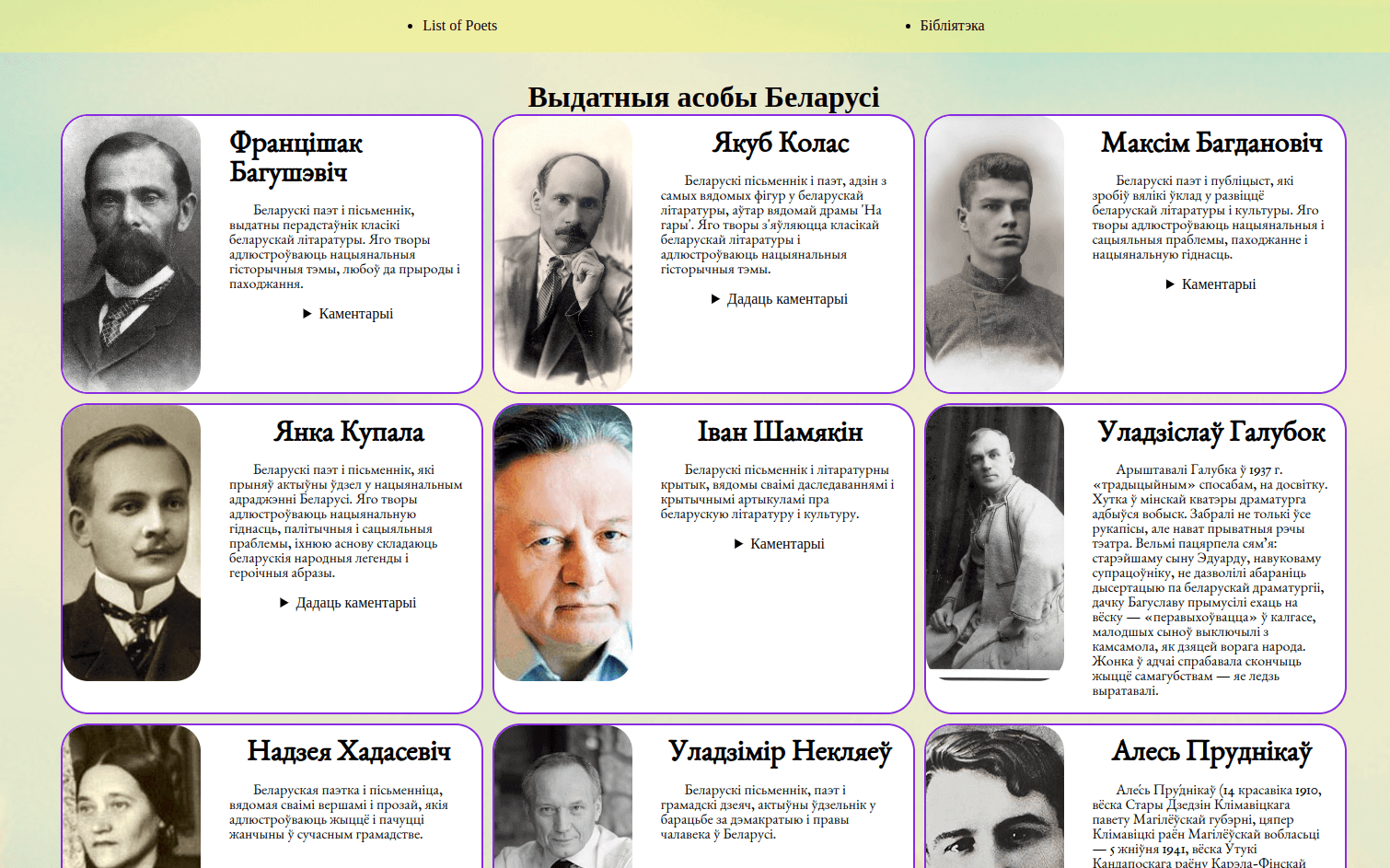Click the portrait of Янка Купала
1390x868 pixels.
click(132, 543)
